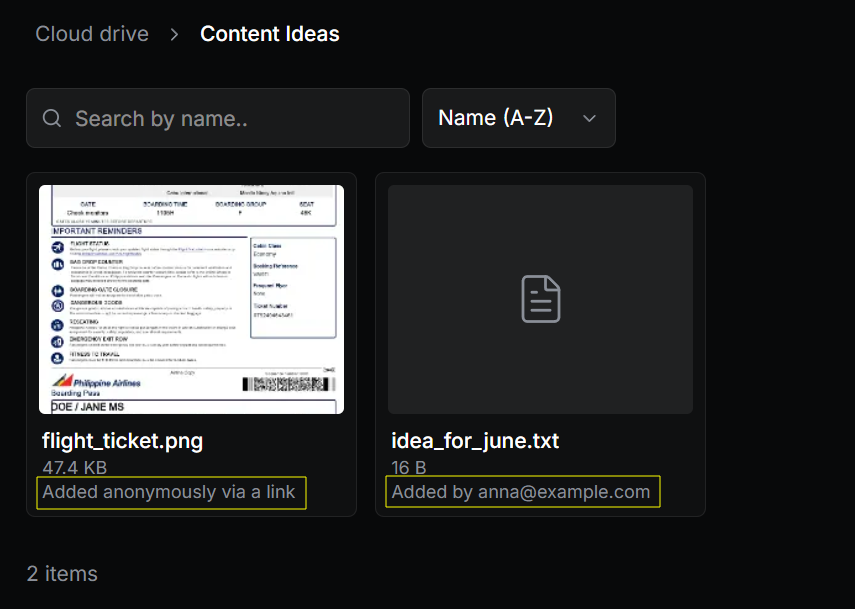855x609 pixels.
Task: Select the idea_for_june.txt file name
Action: click(x=475, y=441)
